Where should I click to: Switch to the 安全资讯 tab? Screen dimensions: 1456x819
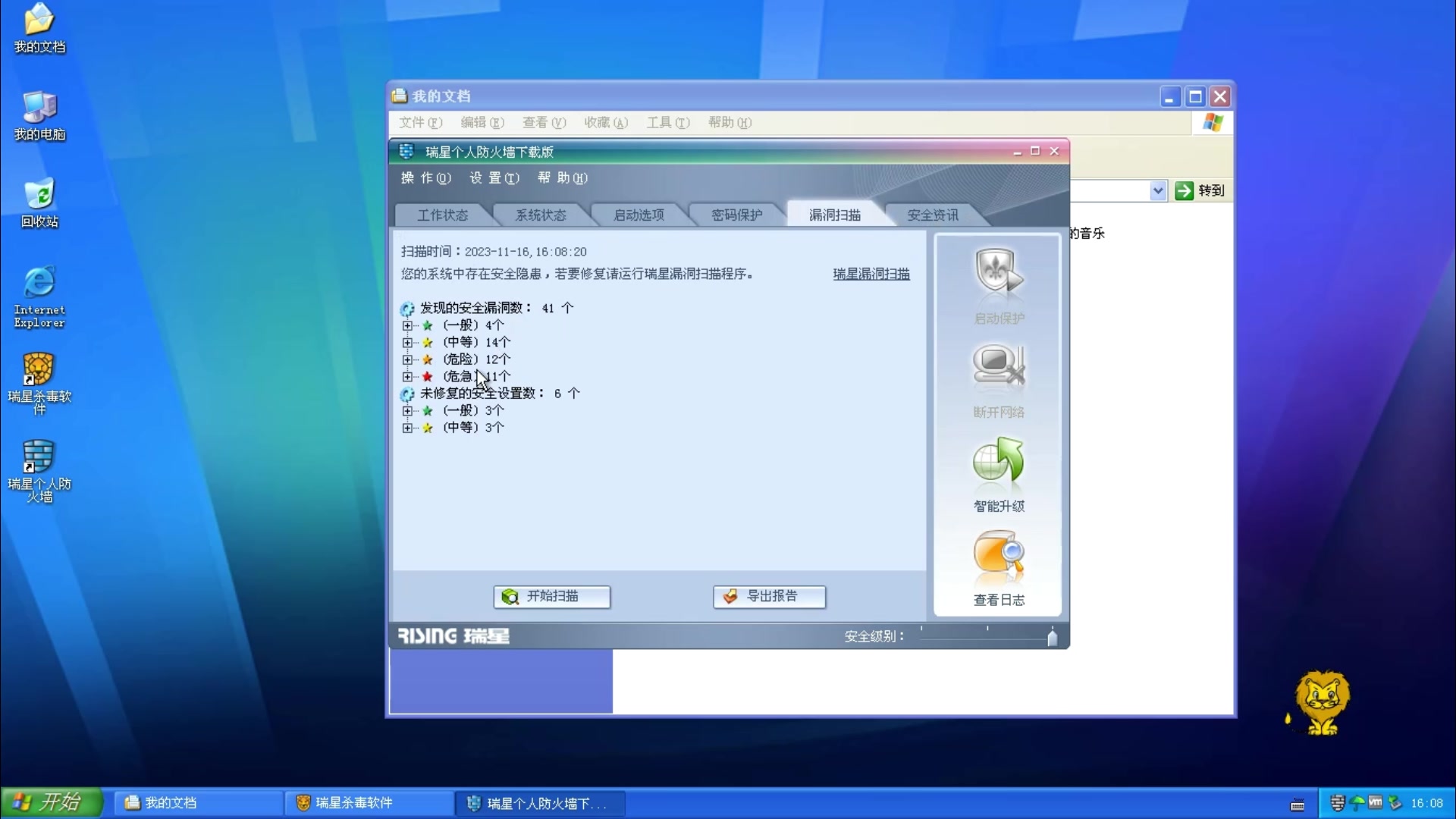[x=933, y=215]
